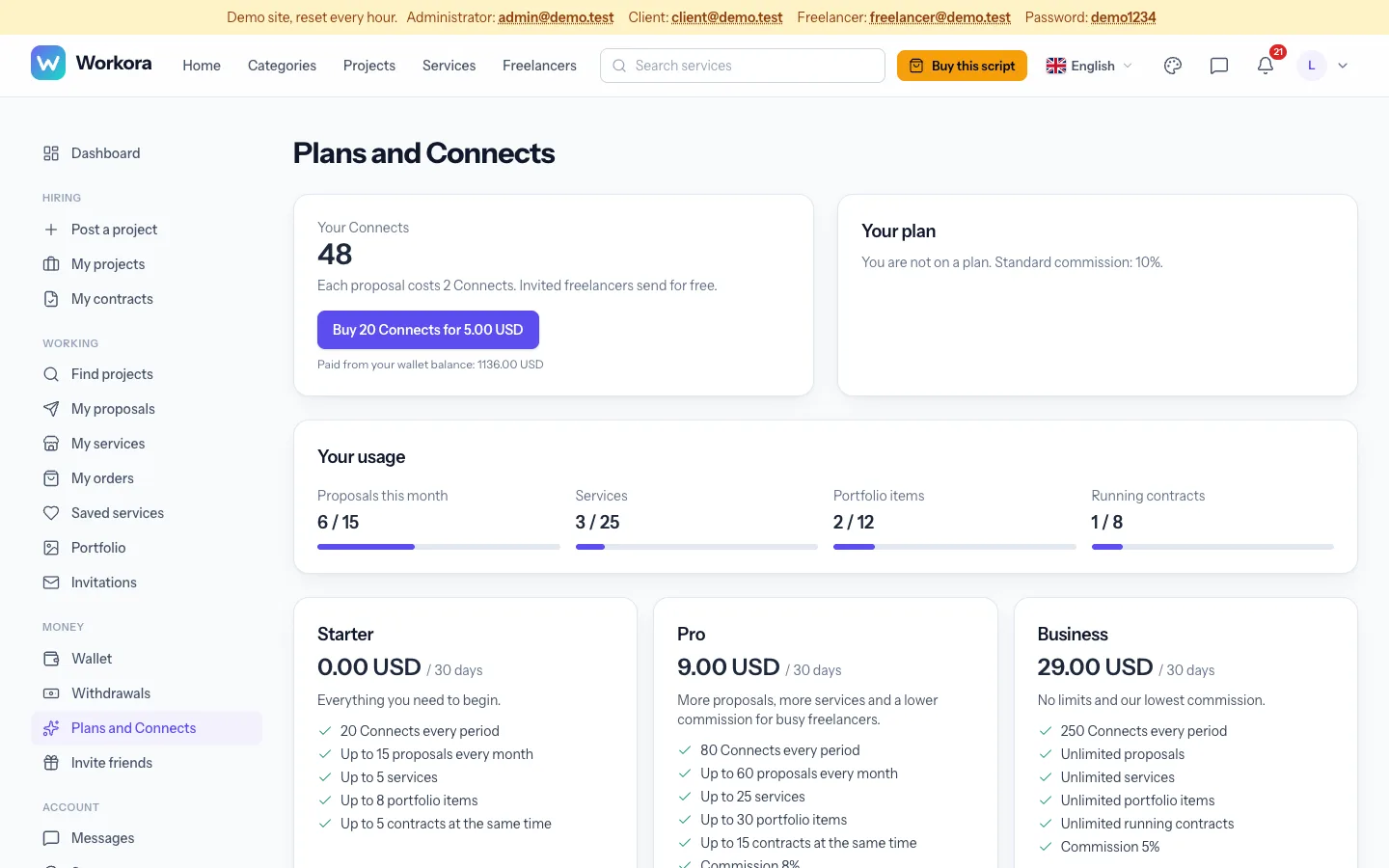Viewport: 1389px width, 868px height.
Task: Open Freelancers in the top navigation
Action: 539,66
